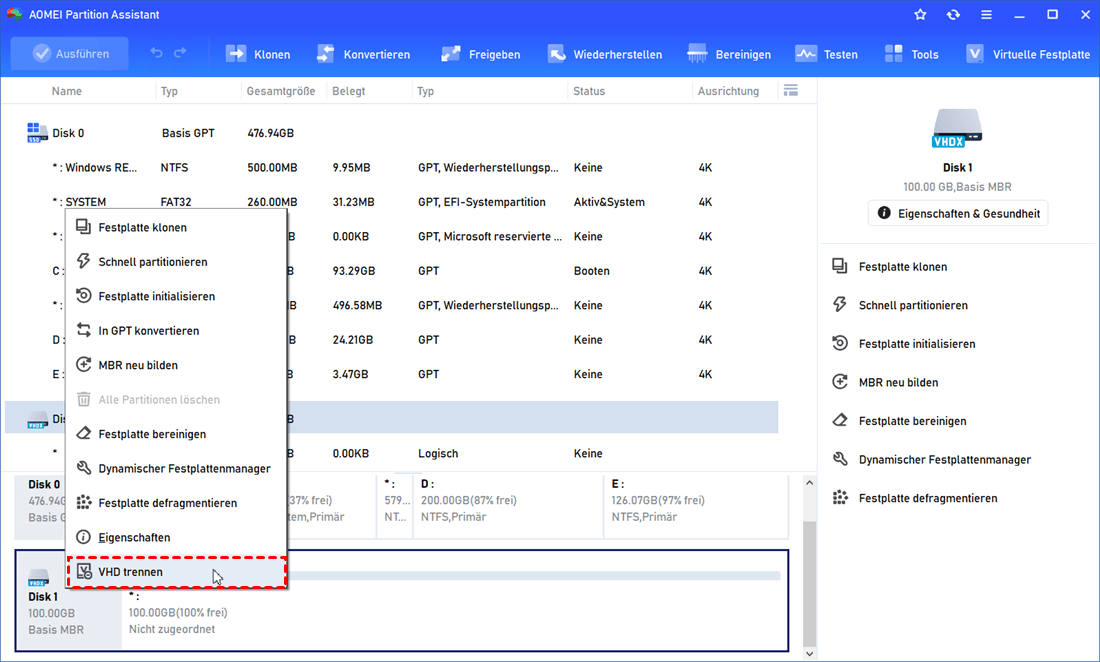Sort by the Gesamtgröße column header
Viewport: 1100px width, 662px height.
coord(281,91)
